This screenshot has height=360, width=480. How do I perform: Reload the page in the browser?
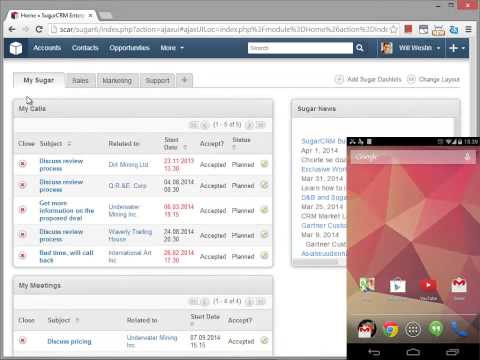click(39, 29)
